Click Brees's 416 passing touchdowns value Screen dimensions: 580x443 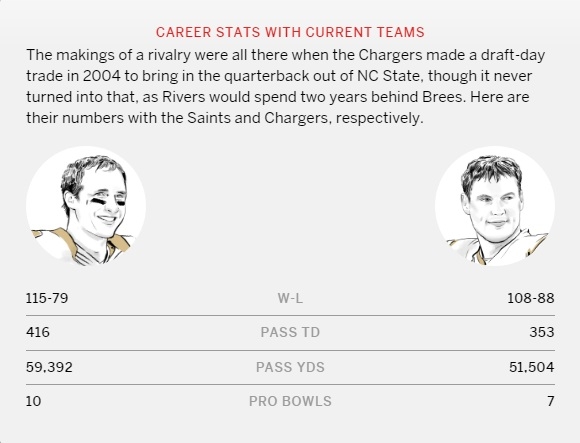(38, 332)
